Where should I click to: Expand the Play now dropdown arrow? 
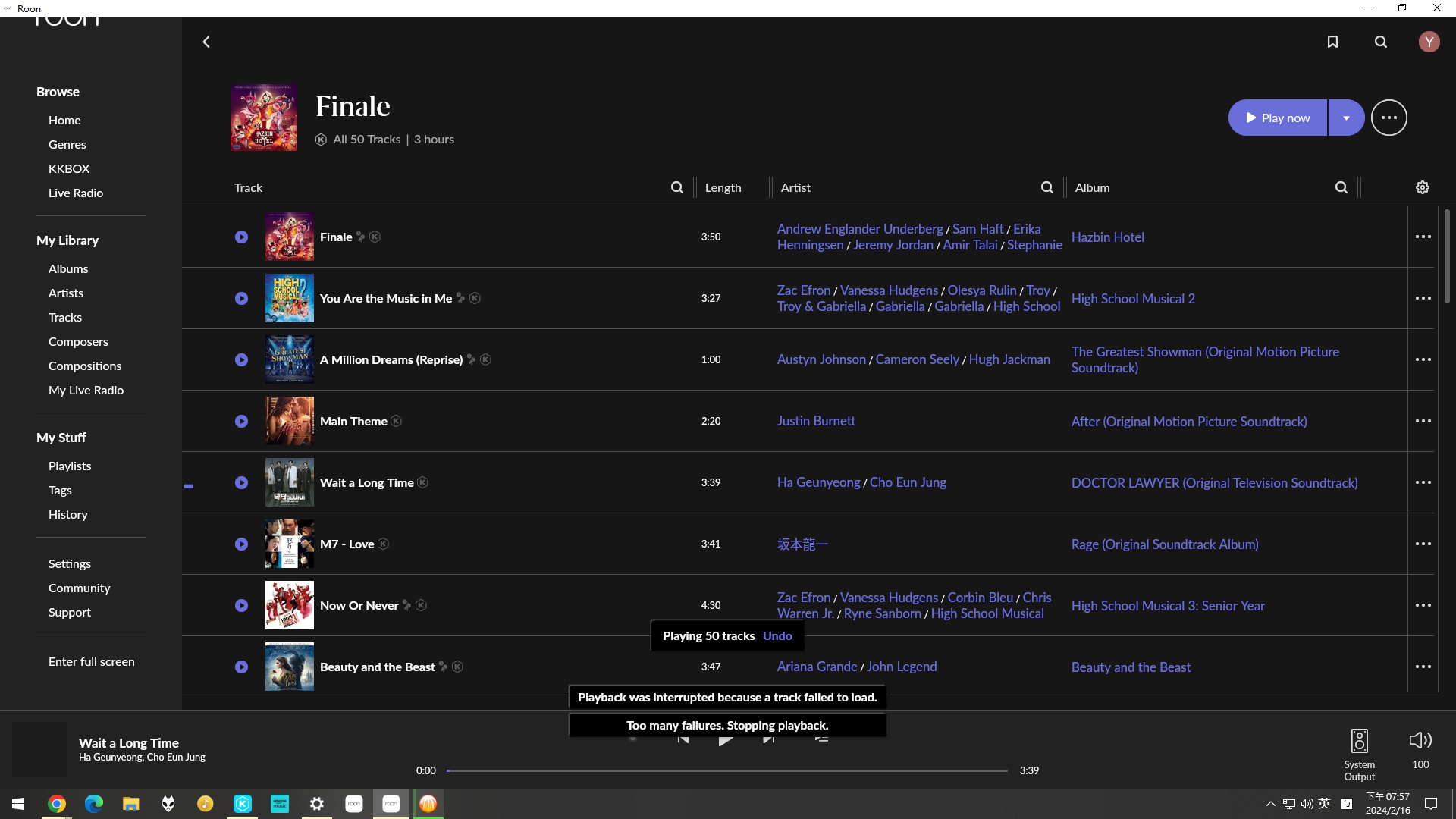pos(1346,118)
